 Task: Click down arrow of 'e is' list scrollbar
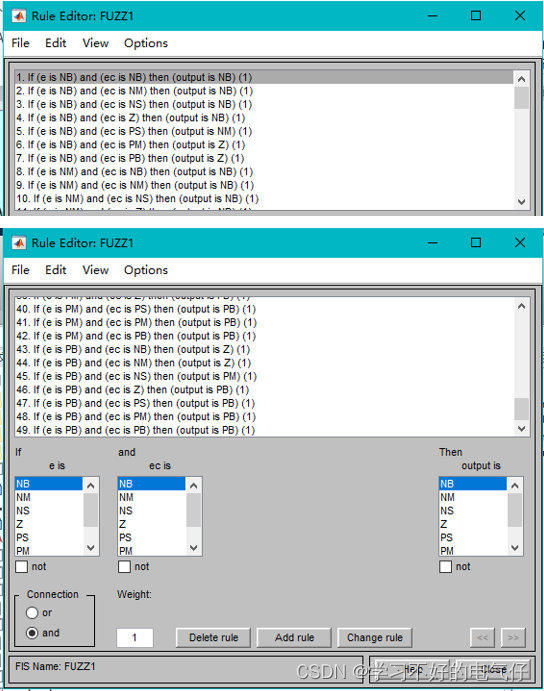(91, 548)
